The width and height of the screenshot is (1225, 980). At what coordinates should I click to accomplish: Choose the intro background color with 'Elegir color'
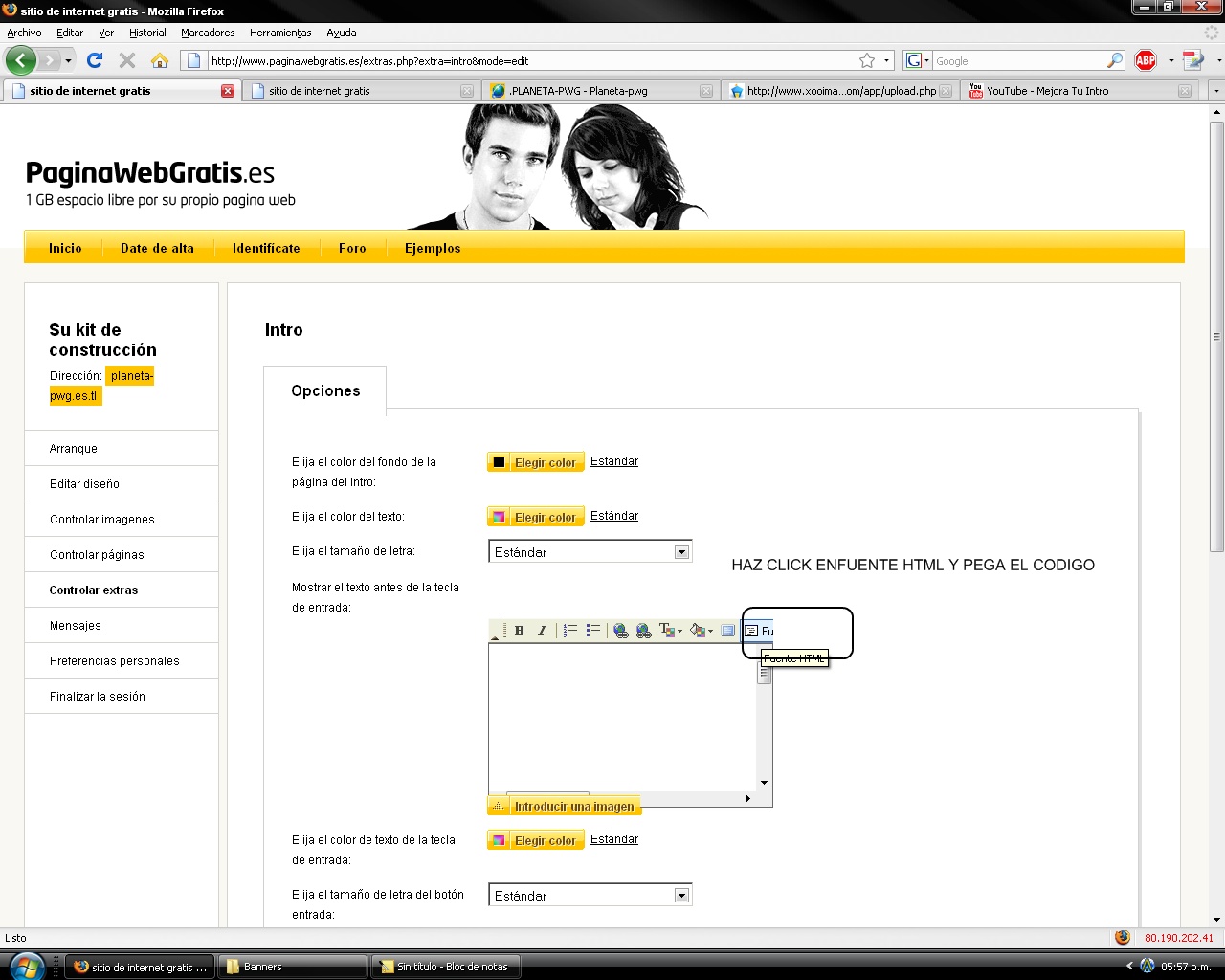click(535, 462)
